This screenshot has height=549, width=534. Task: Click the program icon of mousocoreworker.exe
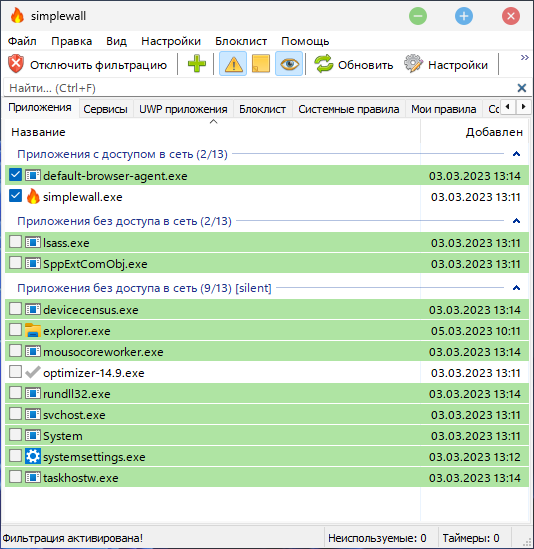(33, 352)
